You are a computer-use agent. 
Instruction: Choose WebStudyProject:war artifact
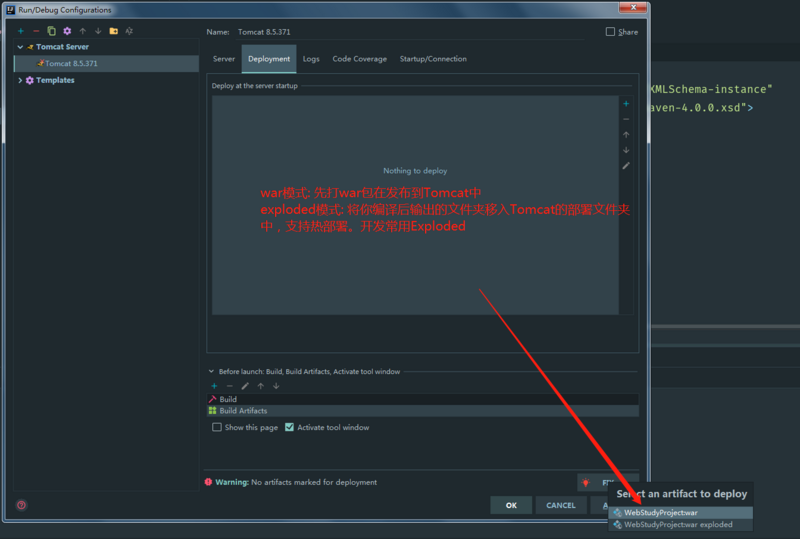(x=681, y=512)
